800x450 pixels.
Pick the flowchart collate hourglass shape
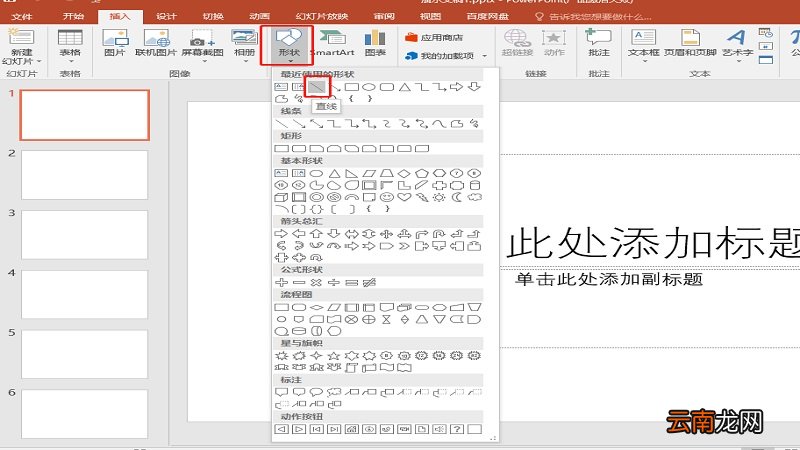(x=387, y=319)
